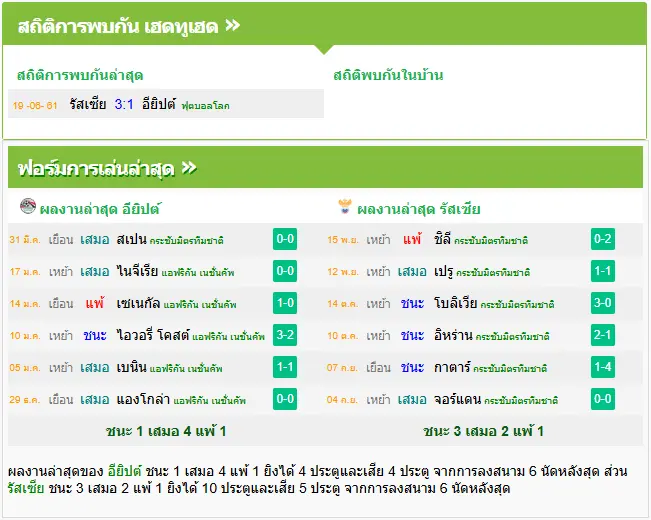Viewport: 651px width, 520px height.
Task: Click opponent name จอร์แดน
Action: tap(458, 399)
